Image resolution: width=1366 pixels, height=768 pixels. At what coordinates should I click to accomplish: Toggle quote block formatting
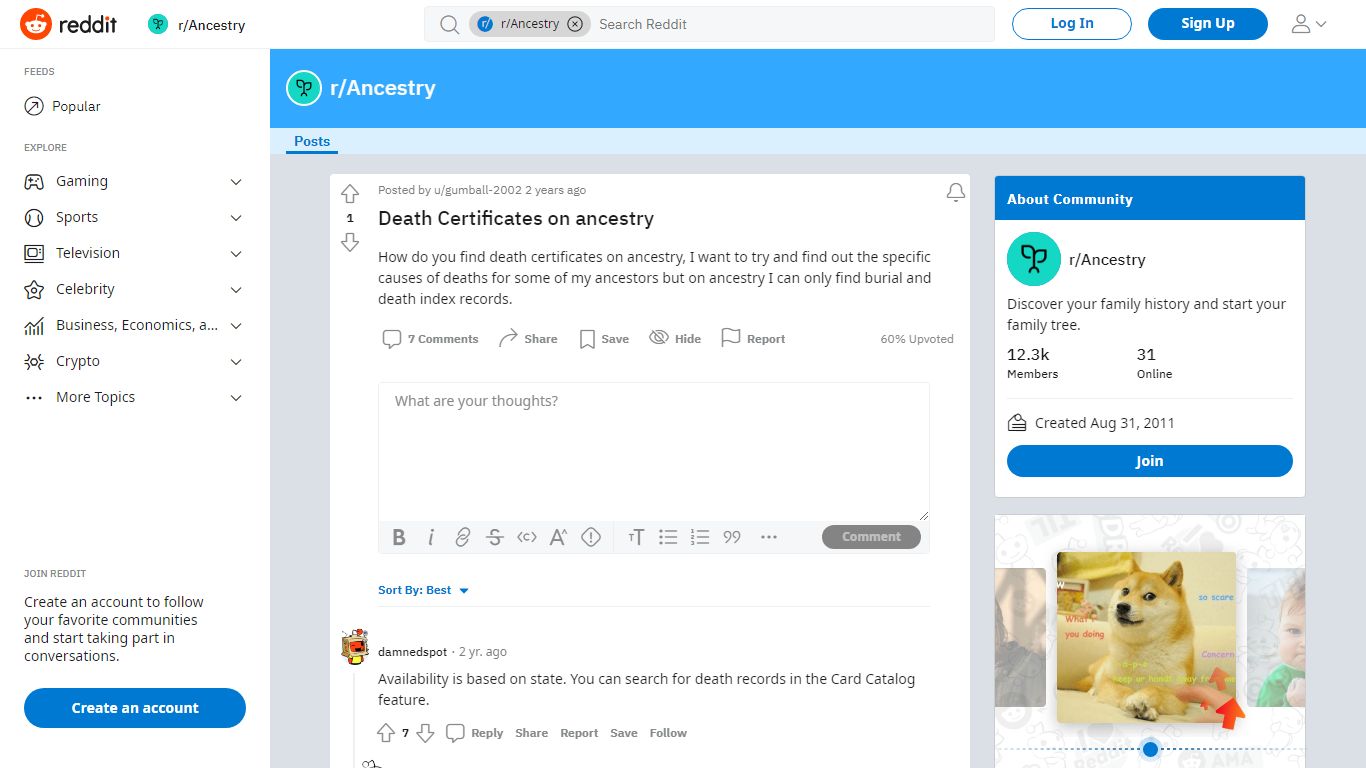tap(732, 537)
